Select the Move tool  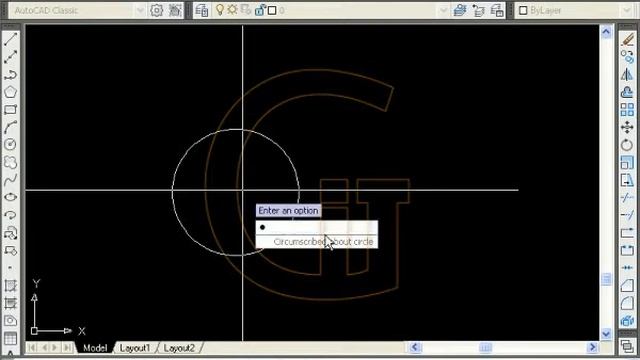click(x=627, y=127)
